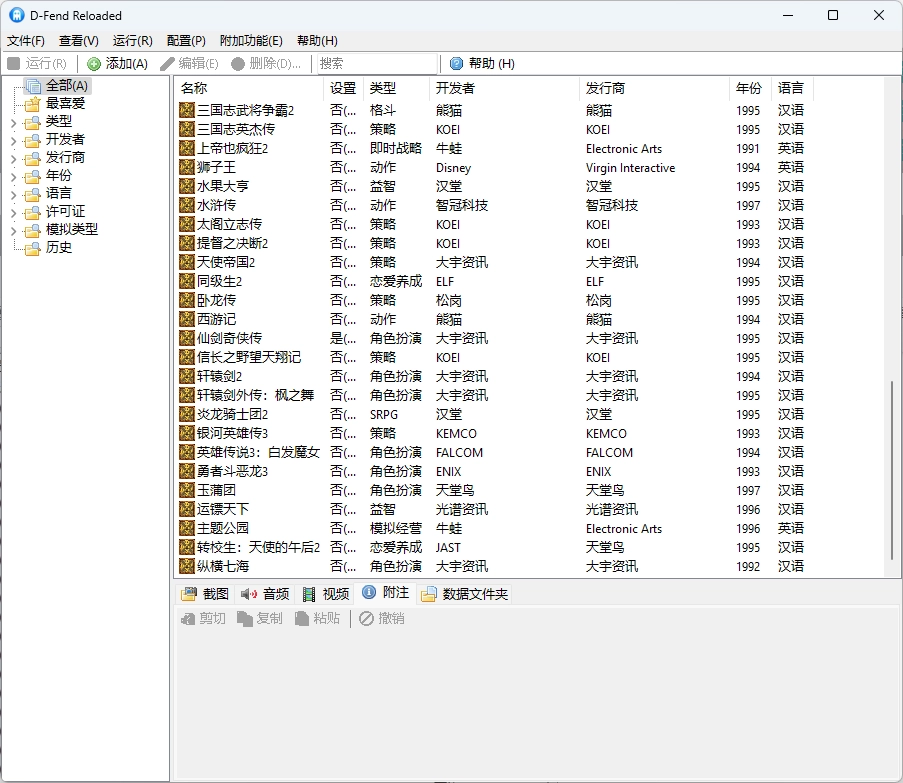The width and height of the screenshot is (903, 783).
Task: Open the 运行(R) menu
Action: coord(132,41)
